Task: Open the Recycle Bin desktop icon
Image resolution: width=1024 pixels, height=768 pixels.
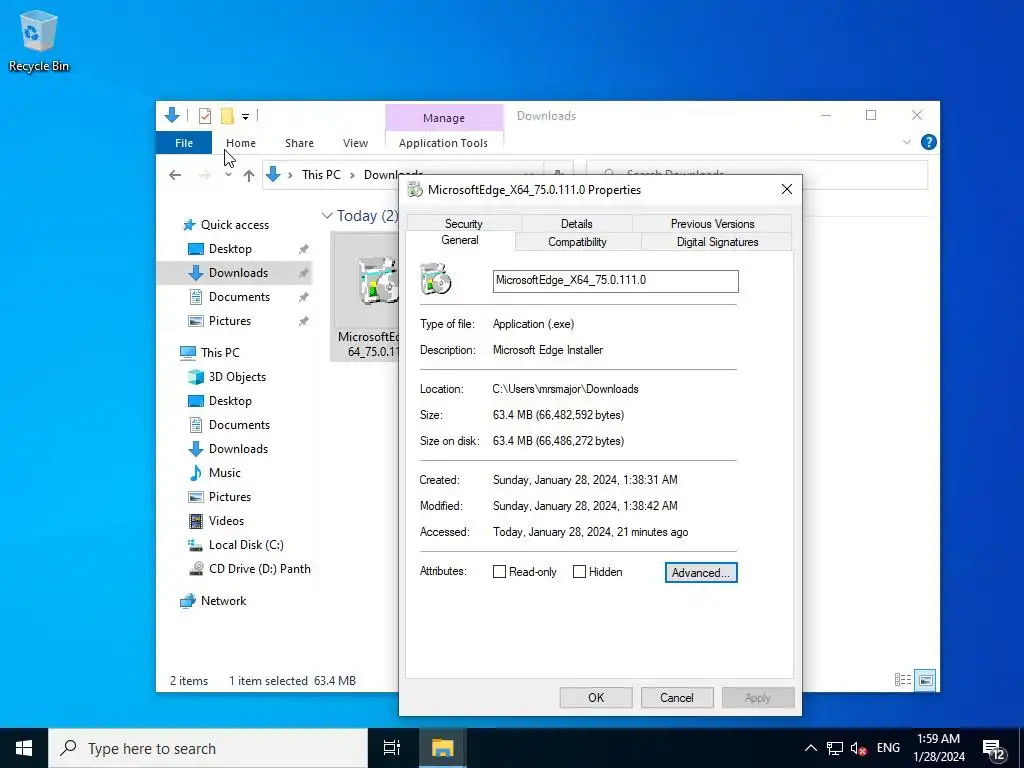Action: coord(38,40)
